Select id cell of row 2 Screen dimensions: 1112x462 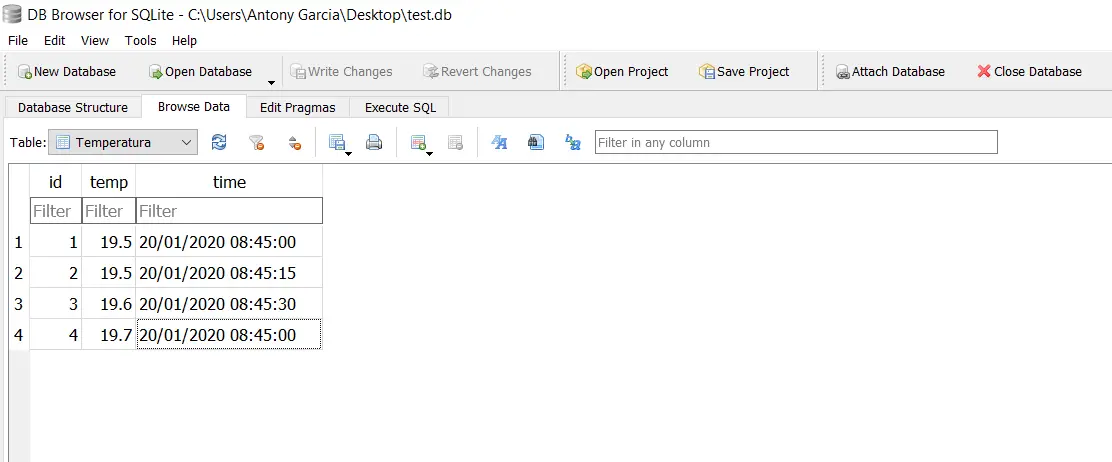click(55, 273)
